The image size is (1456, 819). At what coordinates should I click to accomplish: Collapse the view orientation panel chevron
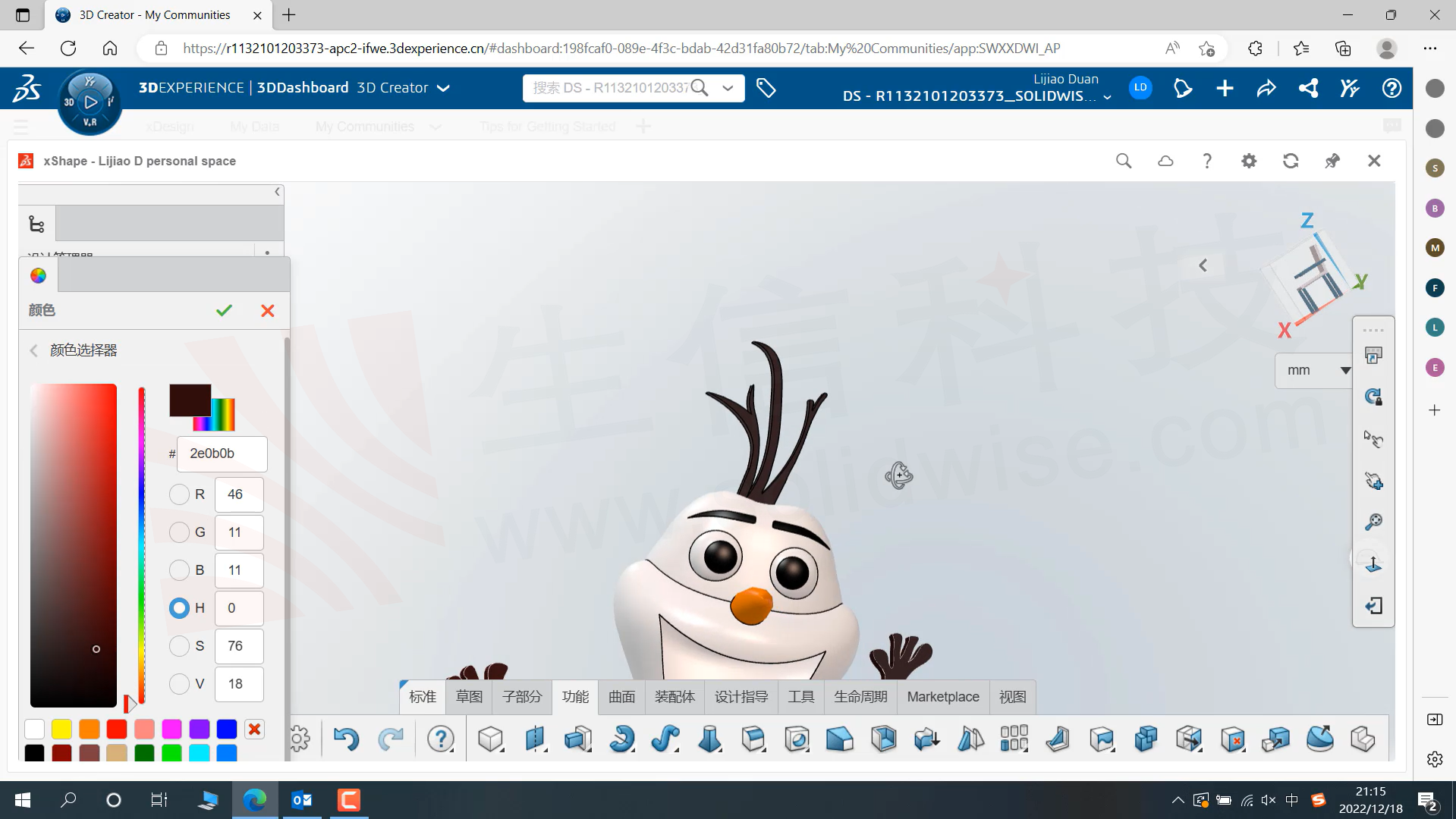coord(1203,265)
